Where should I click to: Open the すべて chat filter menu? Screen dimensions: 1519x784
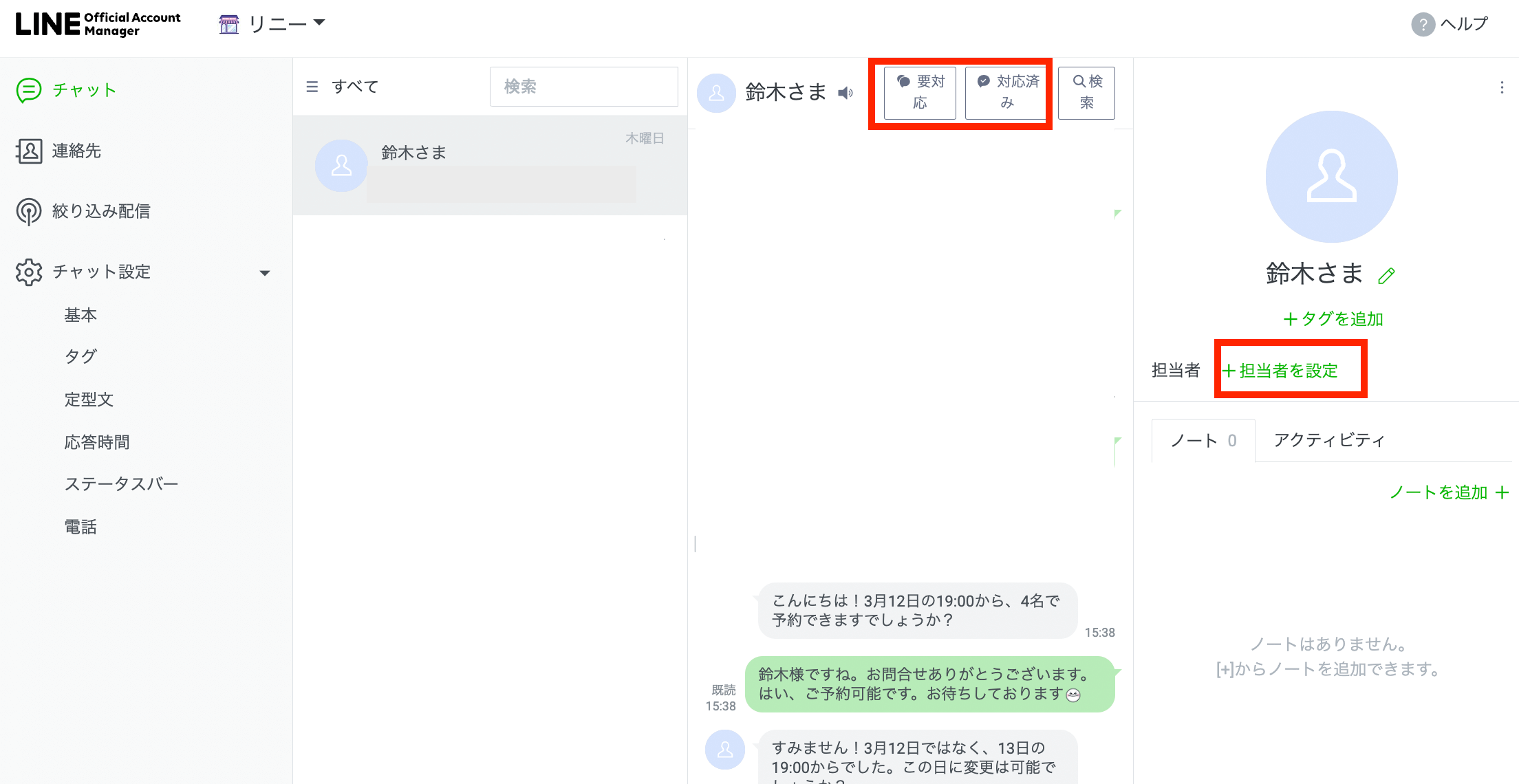[x=312, y=87]
